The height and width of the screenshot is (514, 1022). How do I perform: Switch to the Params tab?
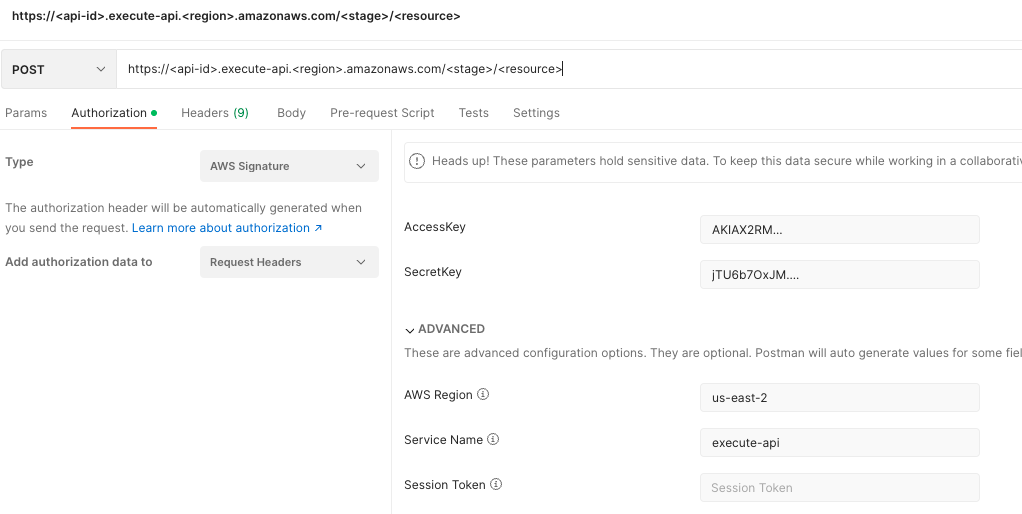[26, 113]
